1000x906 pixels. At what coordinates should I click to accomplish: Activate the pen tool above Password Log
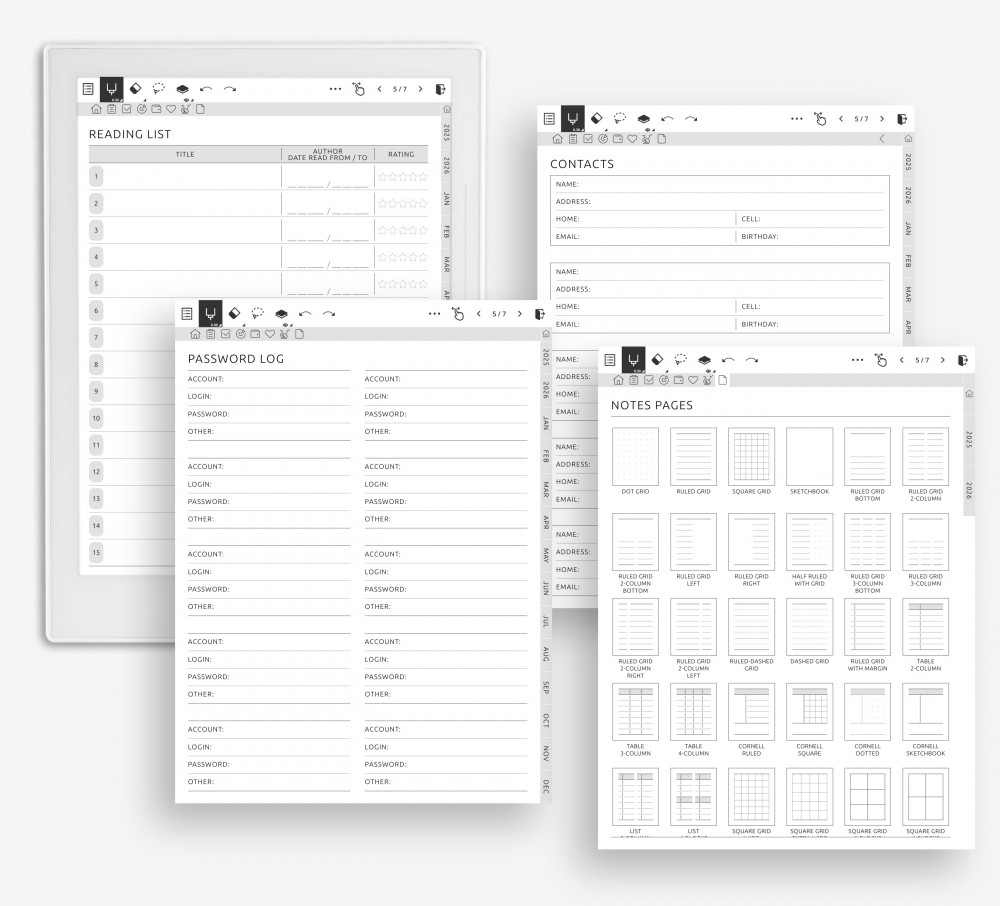pos(210,313)
